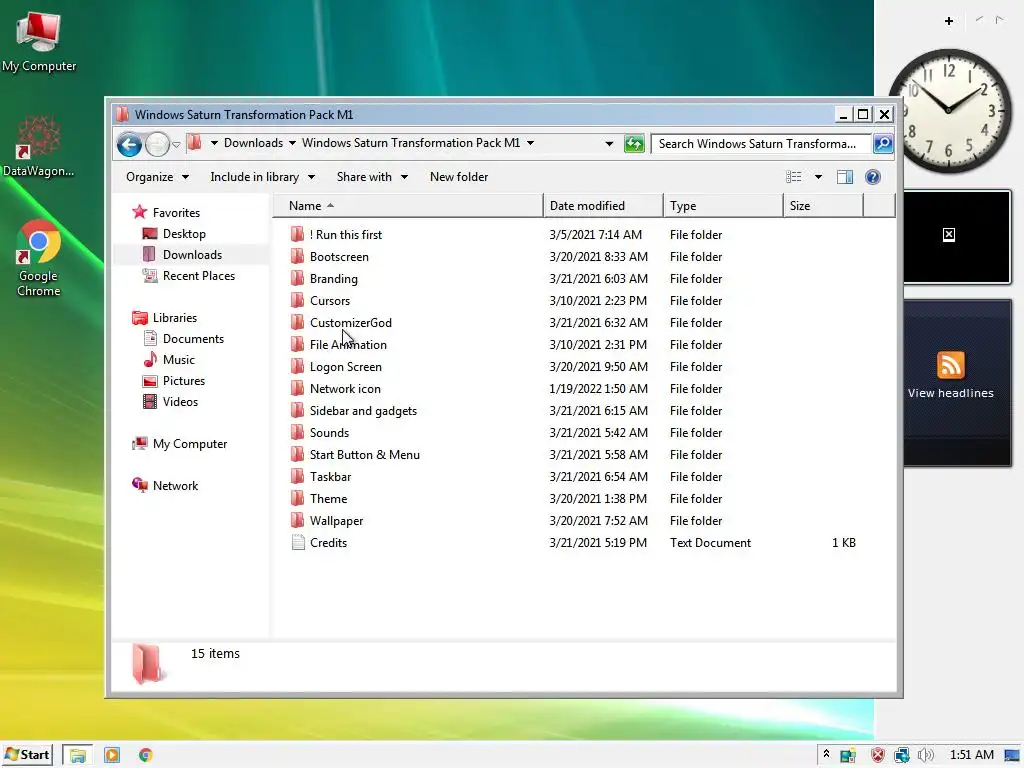
Task: Click the green refresh button
Action: coord(633,144)
